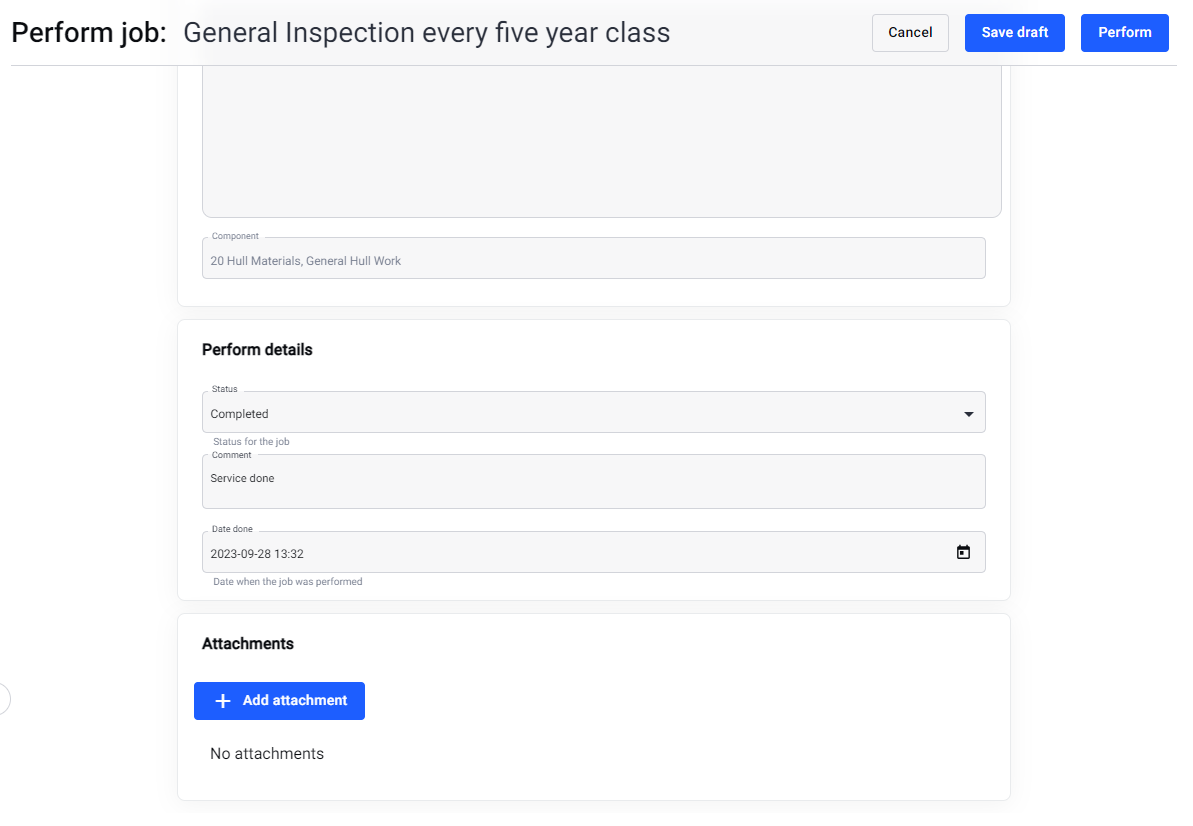Focus the Comment field containing Service done
The height and width of the screenshot is (826, 1193).
[593, 481]
